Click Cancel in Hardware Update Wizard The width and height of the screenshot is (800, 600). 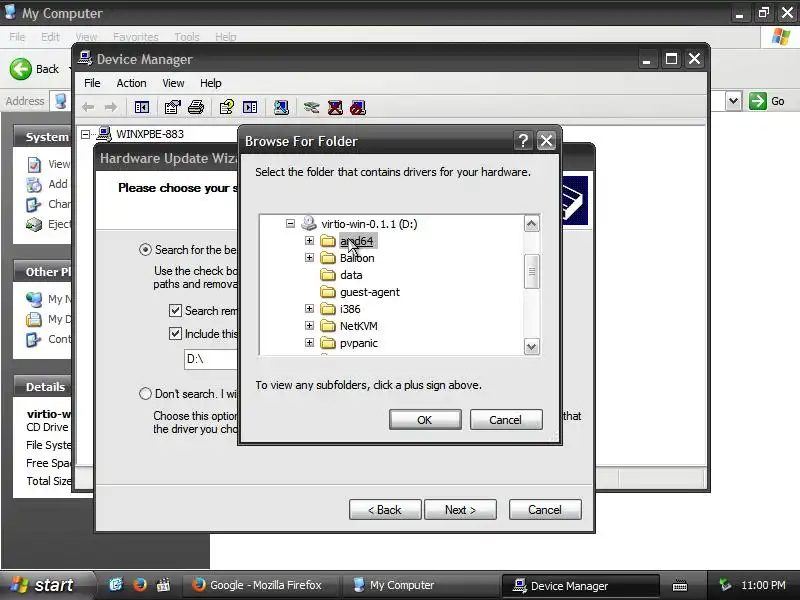tap(545, 510)
